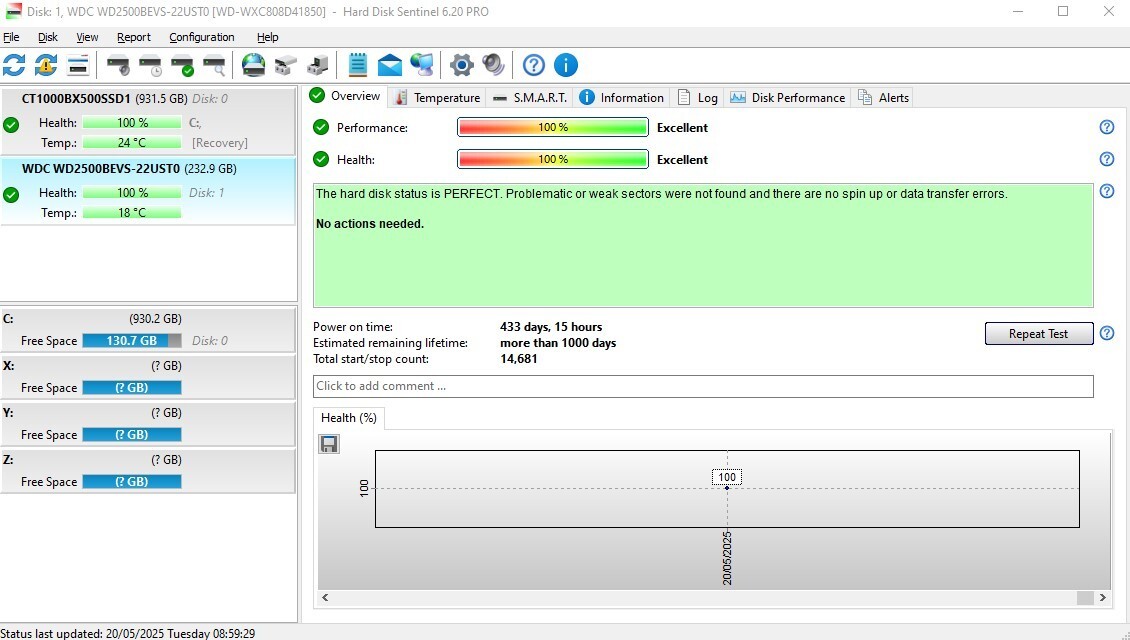Click the 24 °C temperature bar for CT1000BX500SSD1
Image resolution: width=1130 pixels, height=640 pixels.
point(132,143)
